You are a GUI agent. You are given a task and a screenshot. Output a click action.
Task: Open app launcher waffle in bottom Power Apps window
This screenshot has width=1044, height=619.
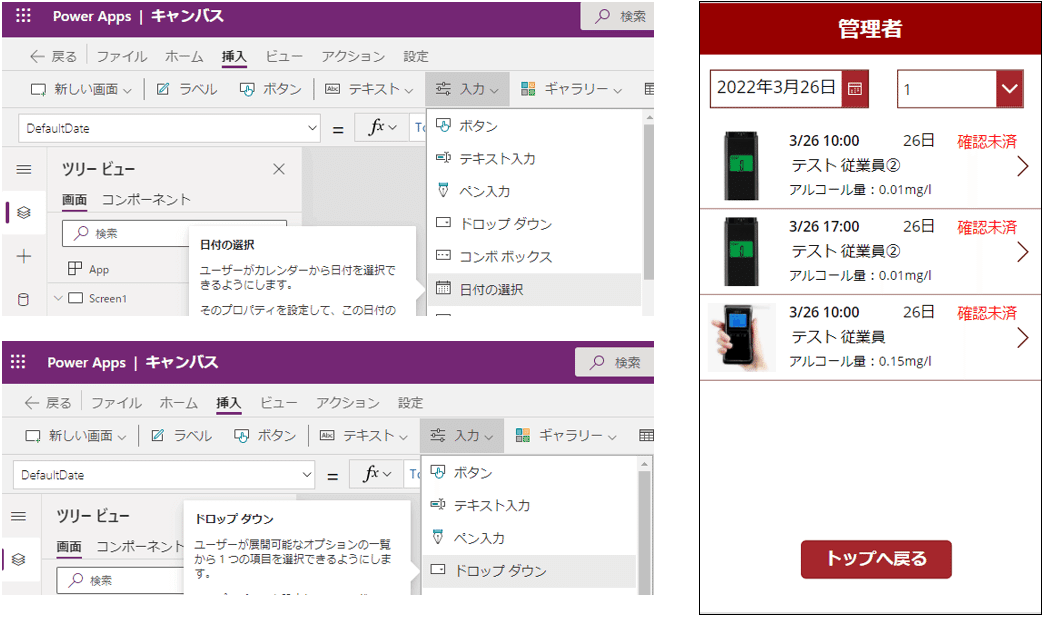[18, 362]
